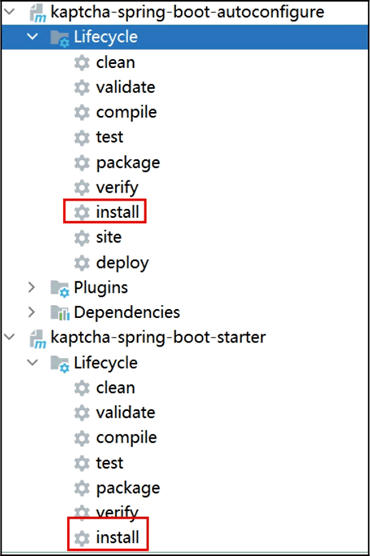Click the Maven module icon for kaptcha-spring-boot-starter
The width and height of the screenshot is (370, 556).
click(x=38, y=338)
